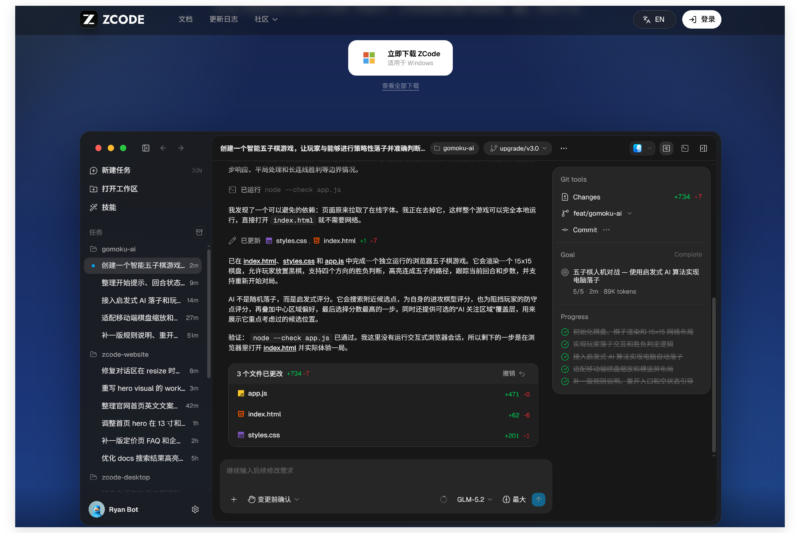Open the index.html row in changed files

383,415
